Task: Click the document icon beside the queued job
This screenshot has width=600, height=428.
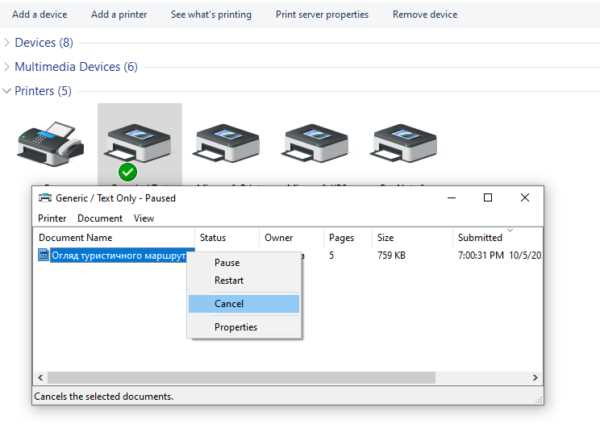Action: [x=43, y=255]
